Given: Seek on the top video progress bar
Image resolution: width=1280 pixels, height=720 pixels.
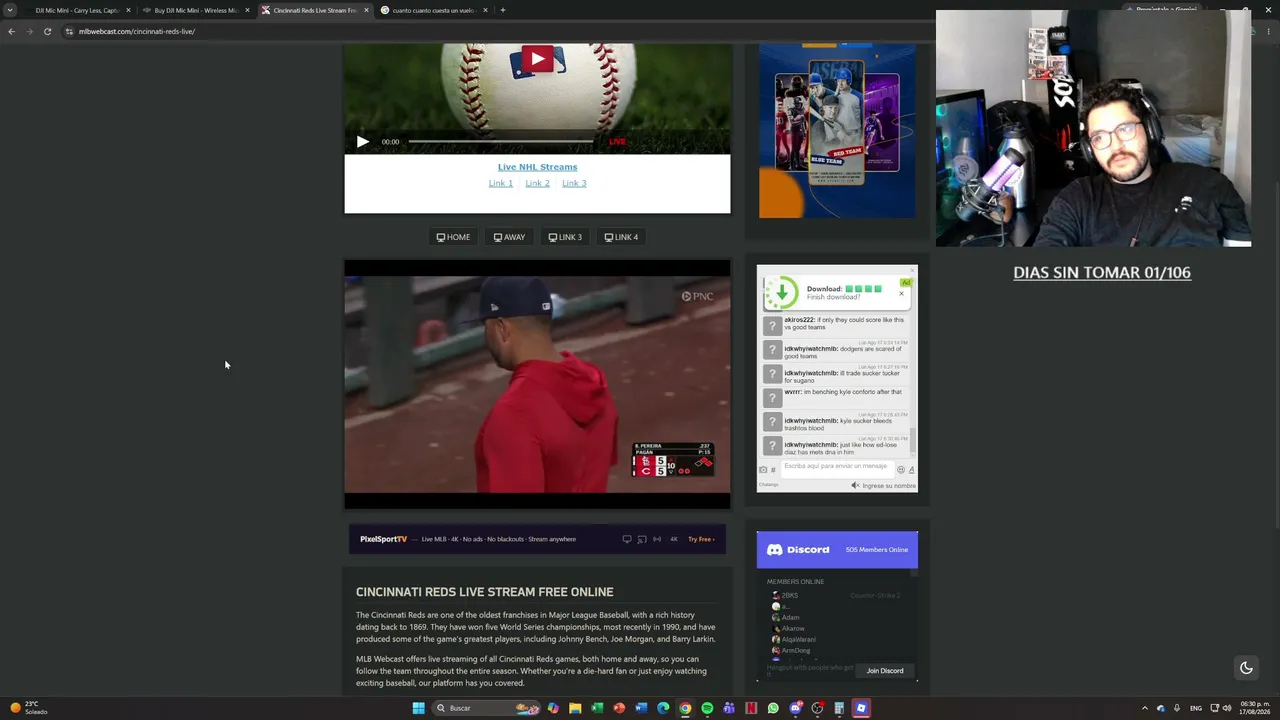Looking at the screenshot, I should pos(502,142).
